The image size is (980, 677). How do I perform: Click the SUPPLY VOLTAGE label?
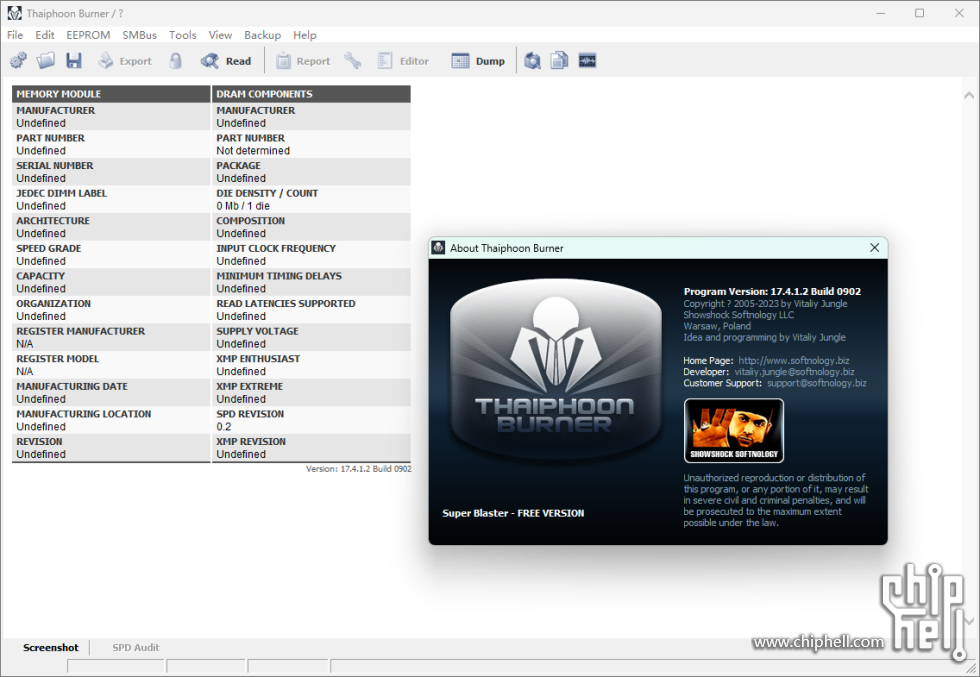[257, 331]
